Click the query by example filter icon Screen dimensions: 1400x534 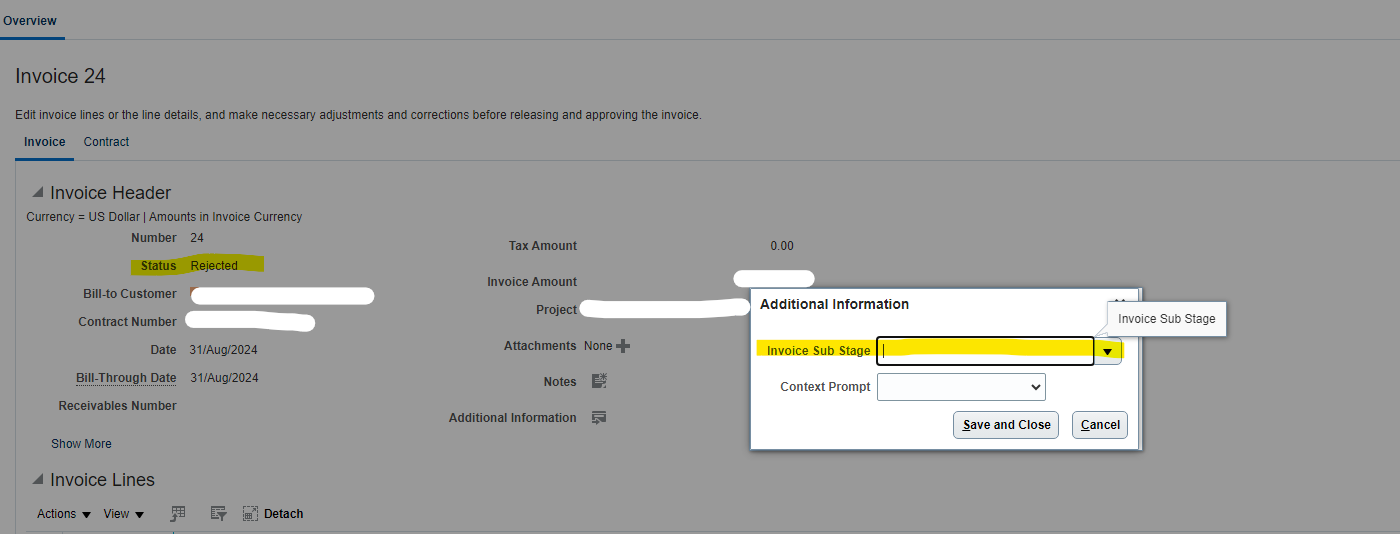[218, 513]
